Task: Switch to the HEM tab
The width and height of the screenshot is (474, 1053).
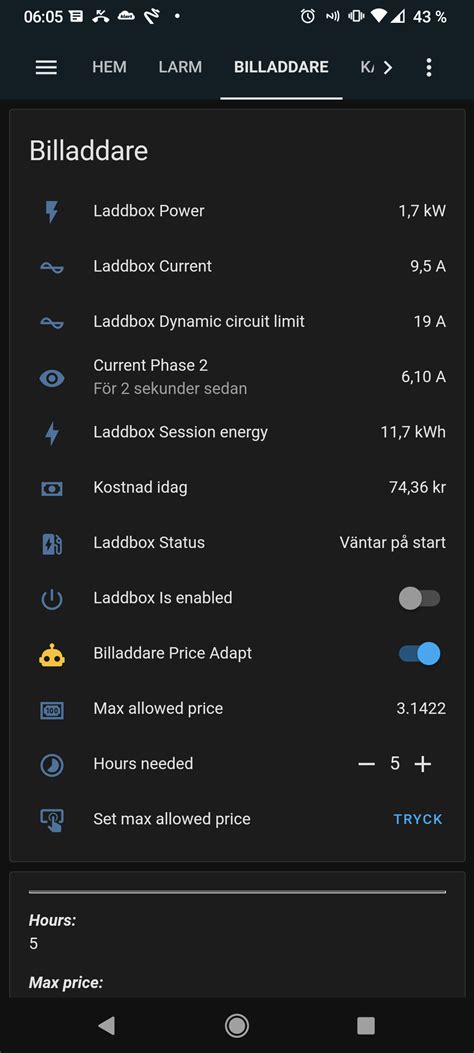Action: 109,67
